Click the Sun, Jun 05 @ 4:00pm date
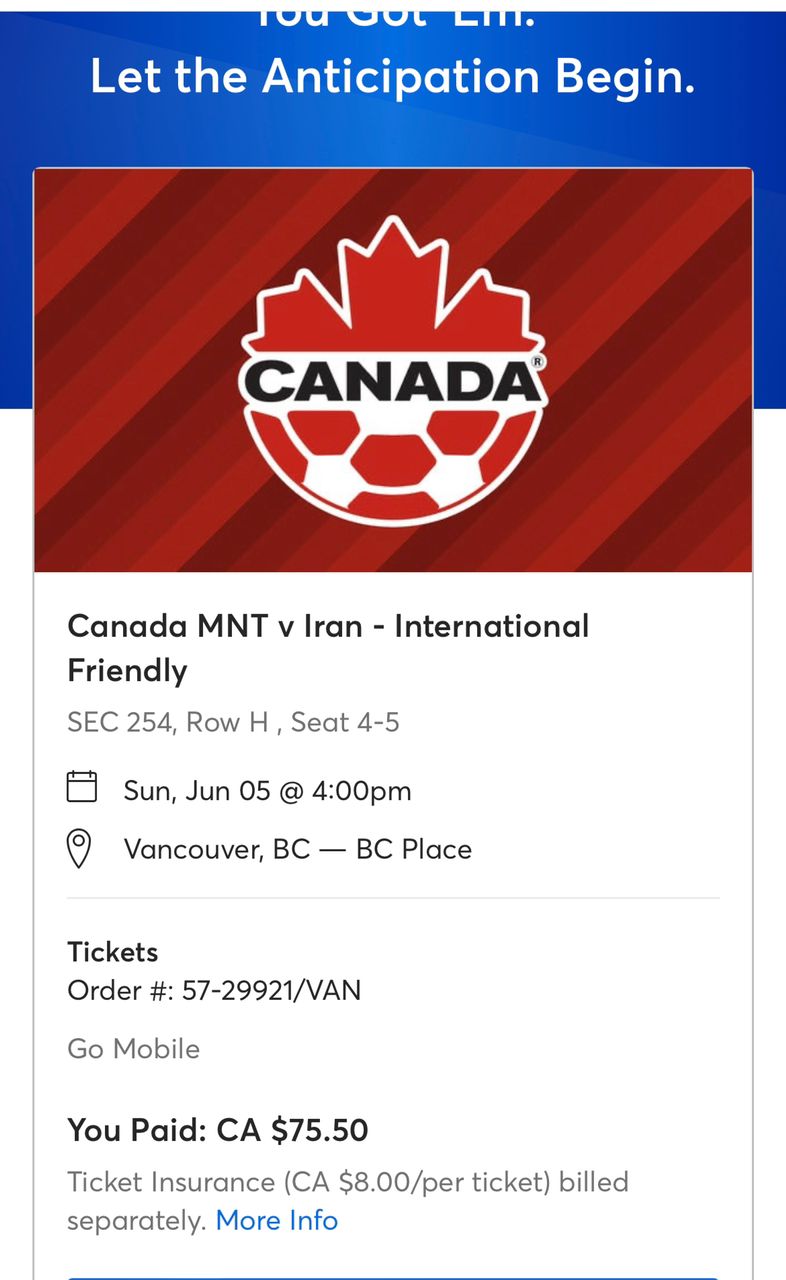 [x=267, y=790]
